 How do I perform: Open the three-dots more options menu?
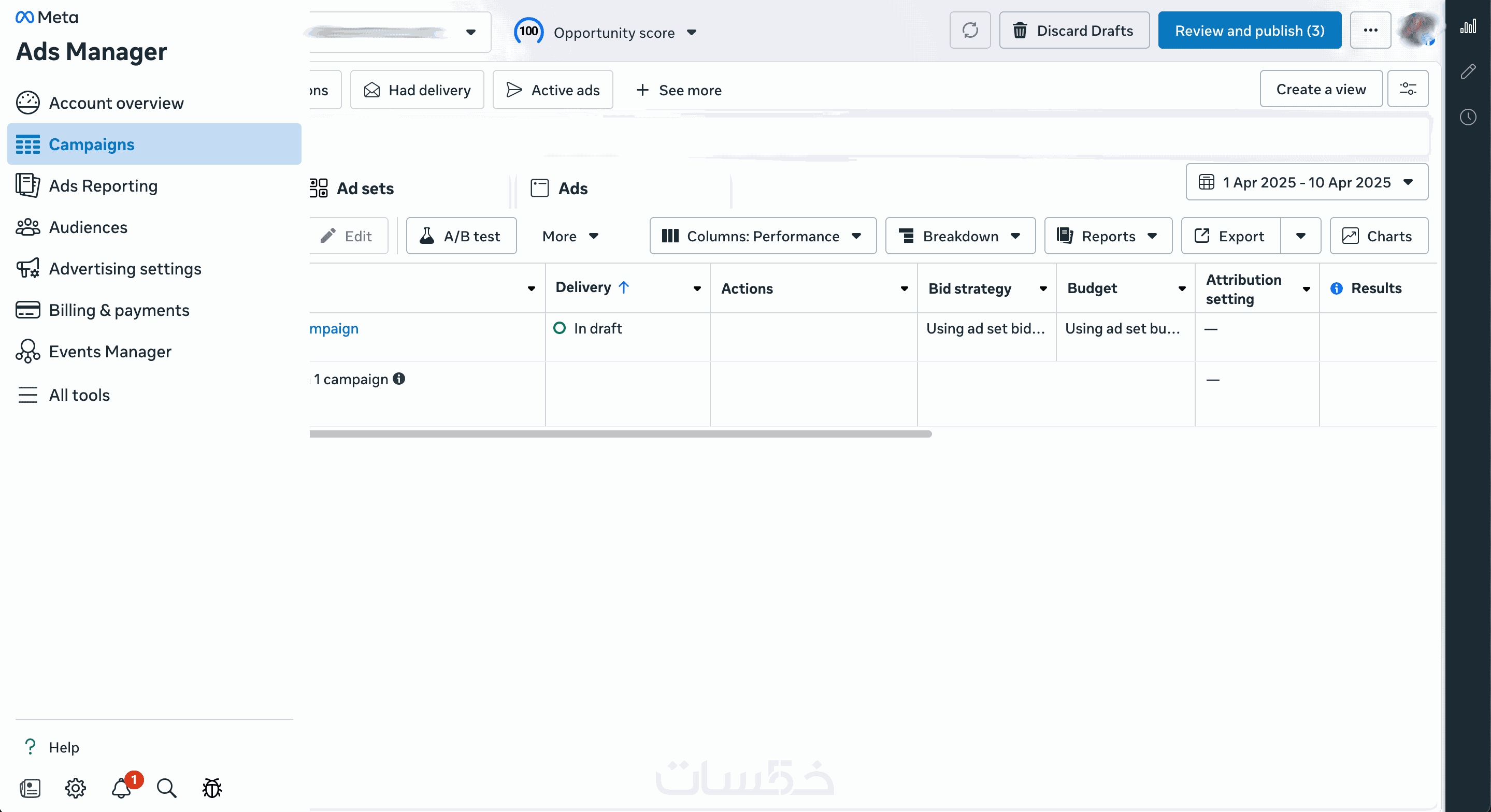click(1370, 30)
